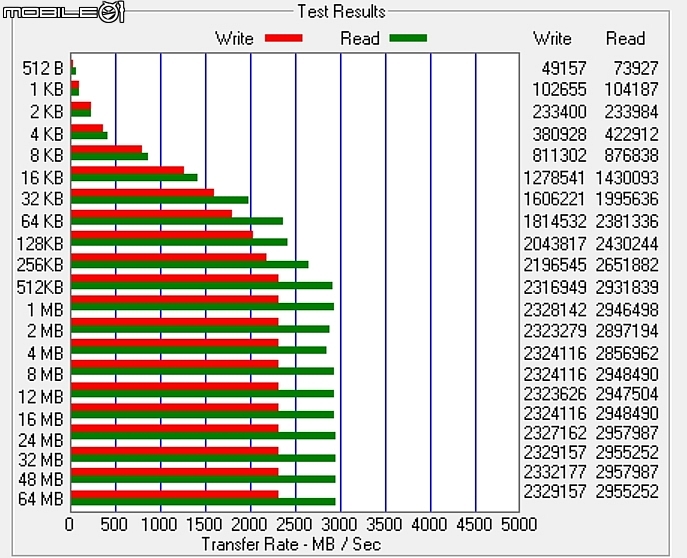
Task: Select the 1 MB row label
Action: pyautogui.click(x=45, y=310)
